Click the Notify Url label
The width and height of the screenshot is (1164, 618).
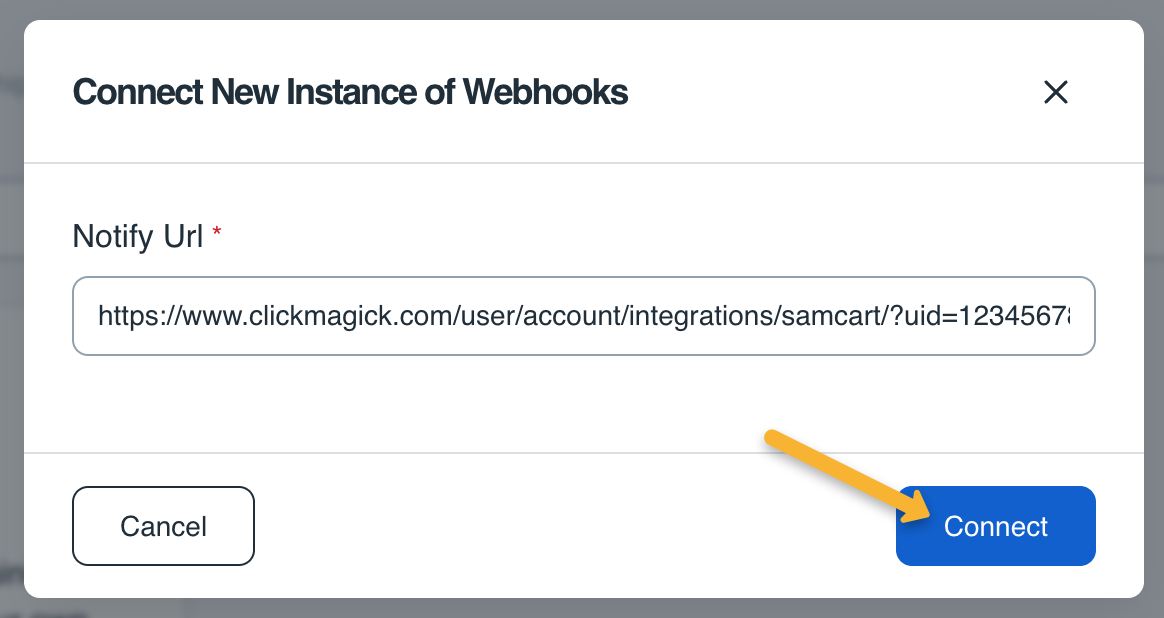(137, 237)
